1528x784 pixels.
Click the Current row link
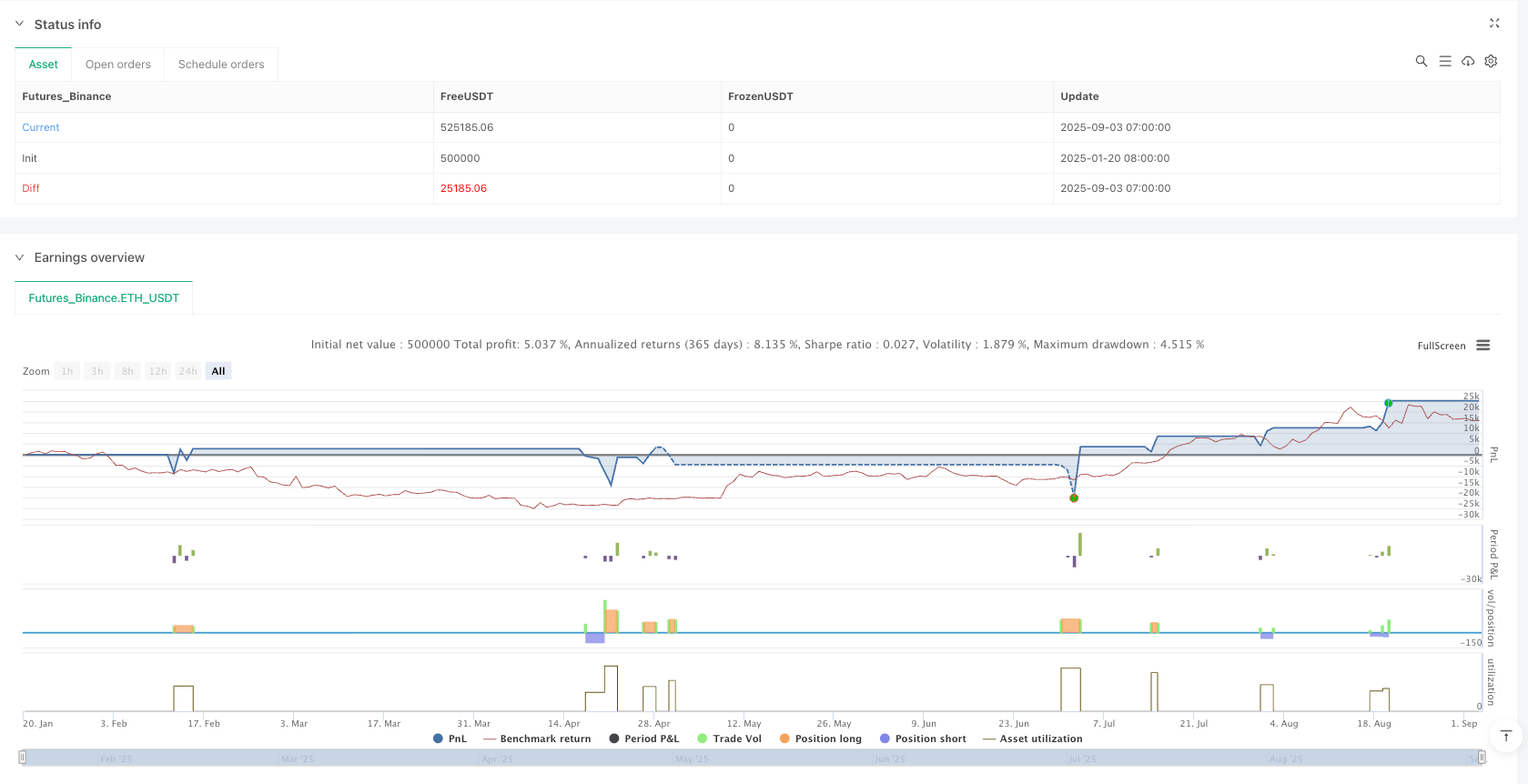coord(41,127)
